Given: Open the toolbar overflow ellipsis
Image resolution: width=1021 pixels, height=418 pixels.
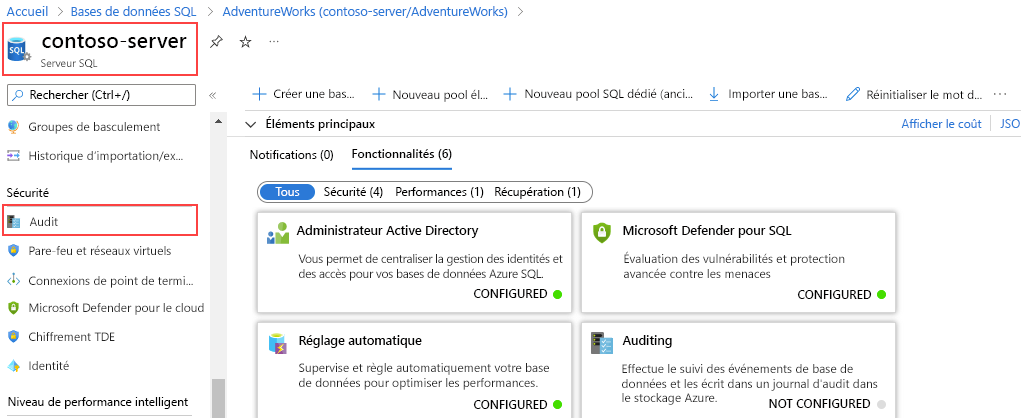Looking at the screenshot, I should click(1000, 94).
